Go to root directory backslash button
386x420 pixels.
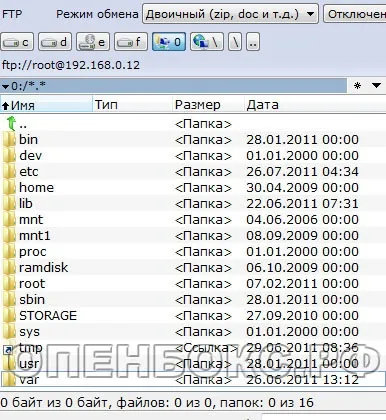point(235,42)
